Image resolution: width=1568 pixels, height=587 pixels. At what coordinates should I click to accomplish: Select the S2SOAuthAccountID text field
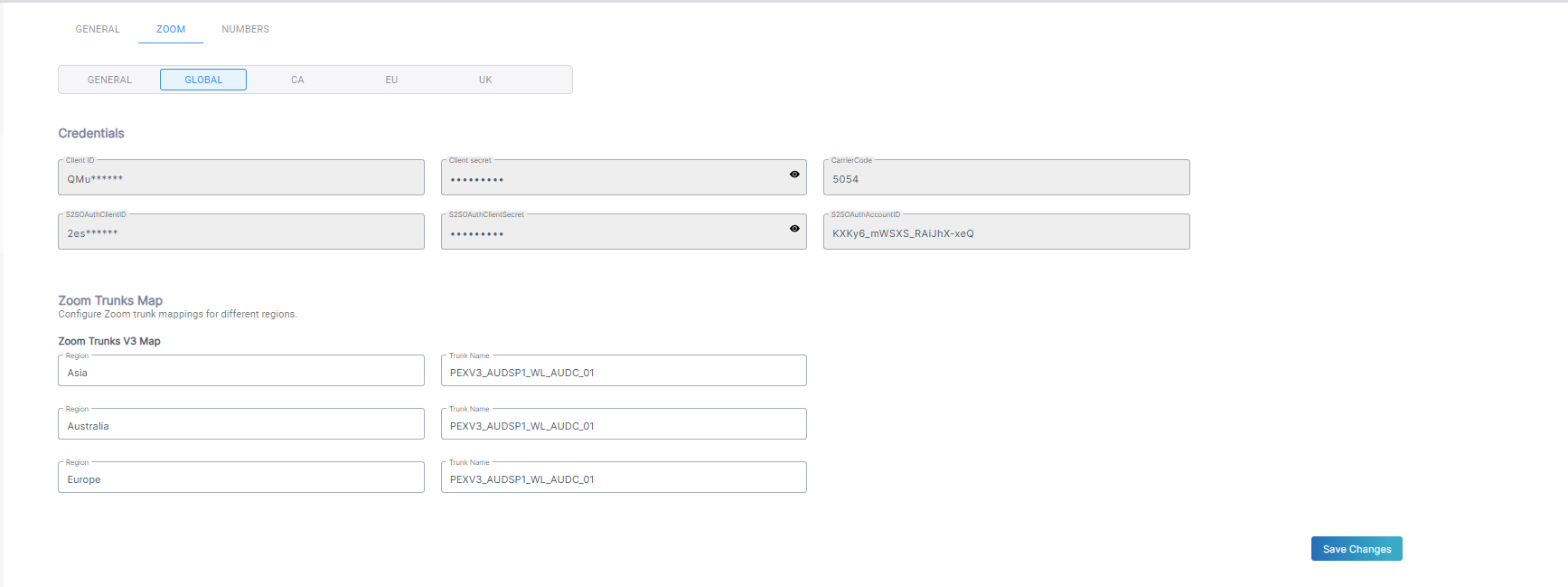coord(1006,233)
